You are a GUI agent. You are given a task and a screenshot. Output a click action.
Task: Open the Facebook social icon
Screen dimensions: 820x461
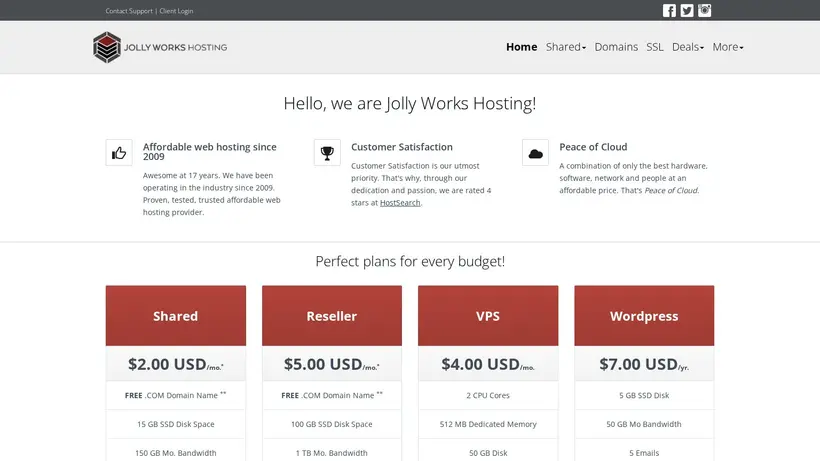point(669,10)
